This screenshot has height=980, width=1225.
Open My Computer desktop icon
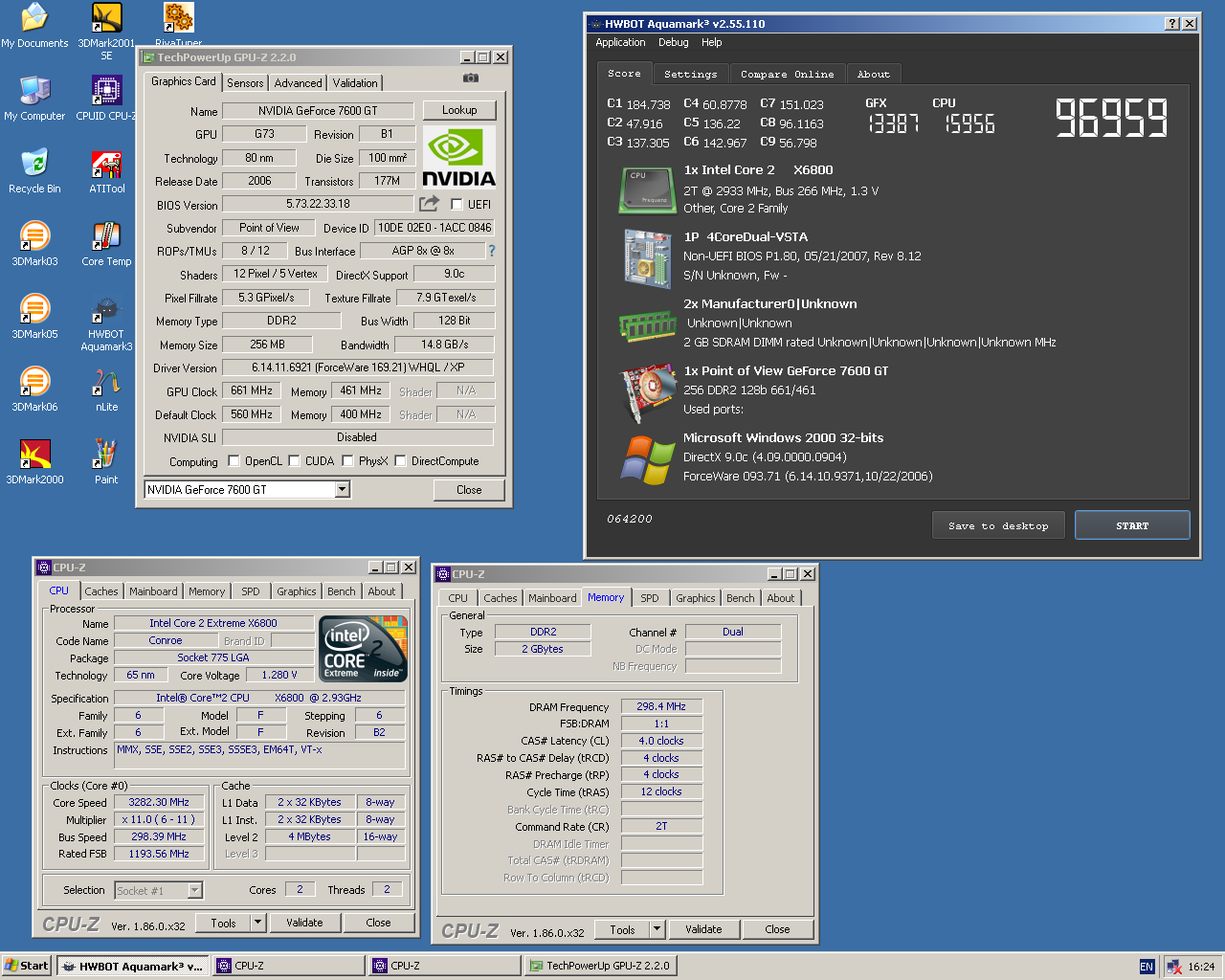[x=34, y=99]
